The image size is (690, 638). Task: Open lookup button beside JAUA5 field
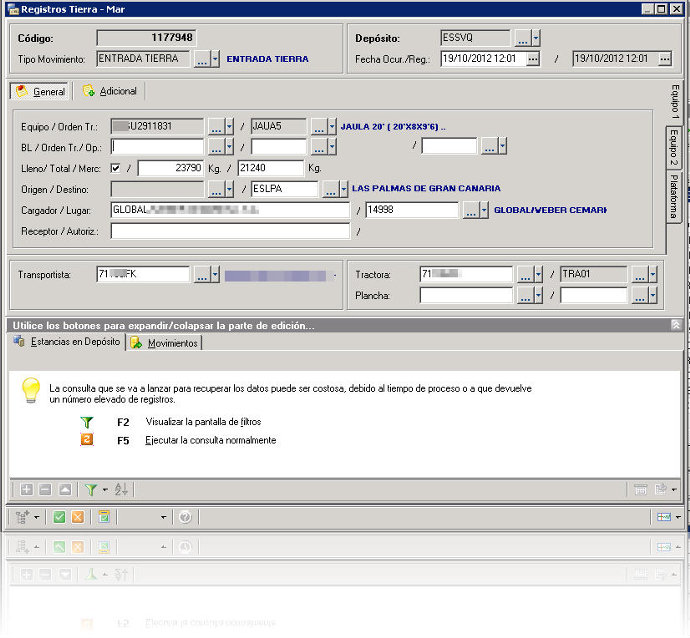(x=319, y=127)
